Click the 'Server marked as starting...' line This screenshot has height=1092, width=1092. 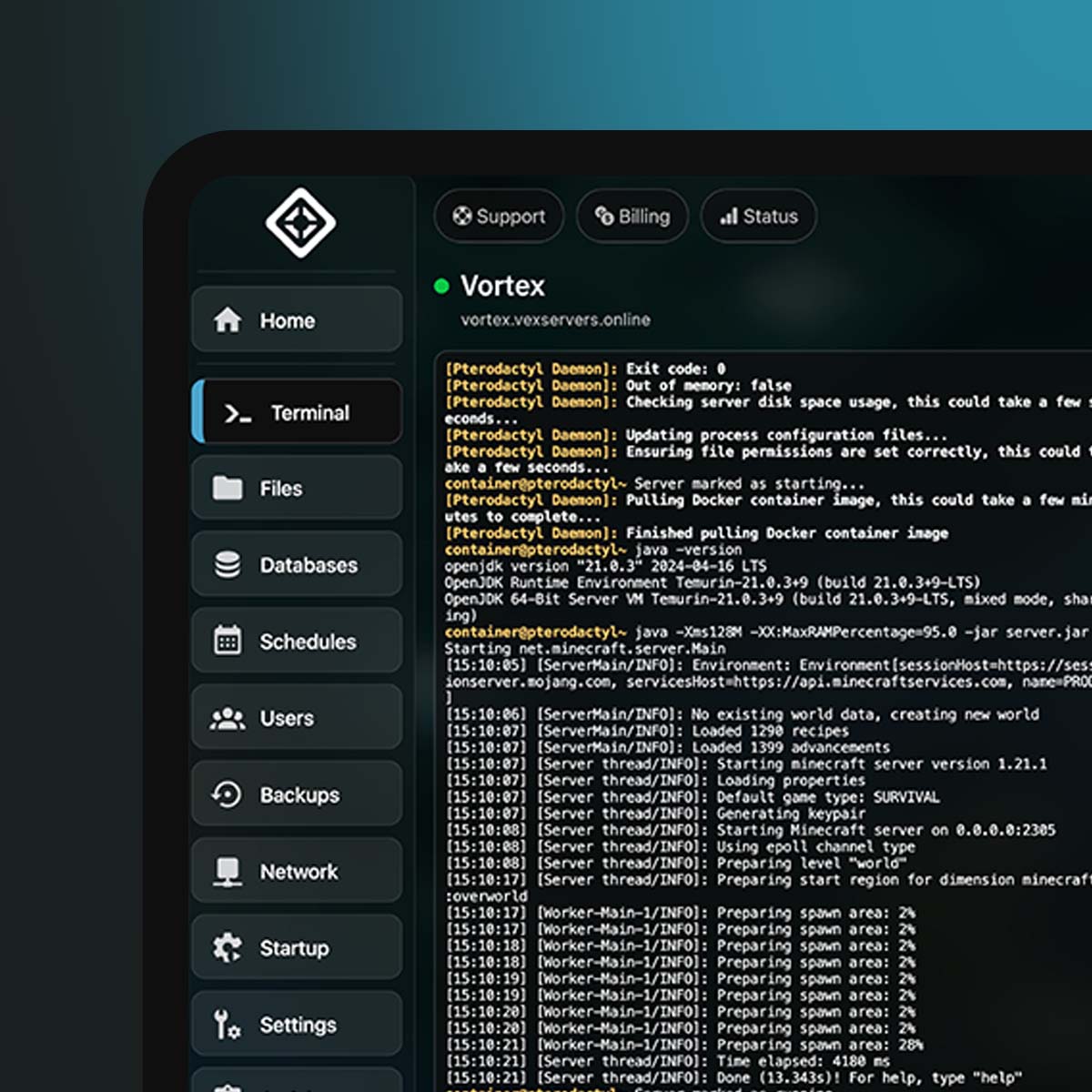pos(654,483)
